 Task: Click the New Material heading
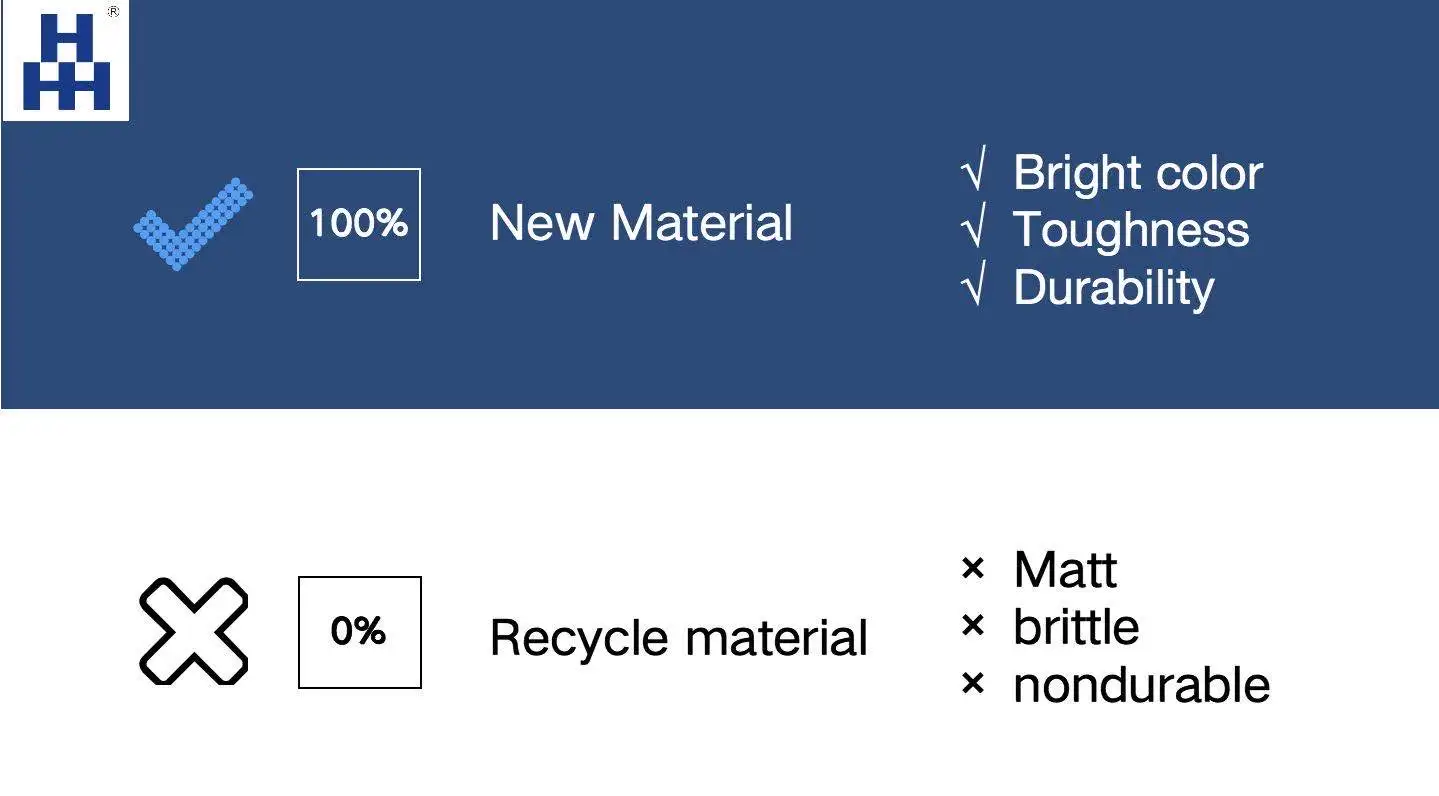point(641,223)
